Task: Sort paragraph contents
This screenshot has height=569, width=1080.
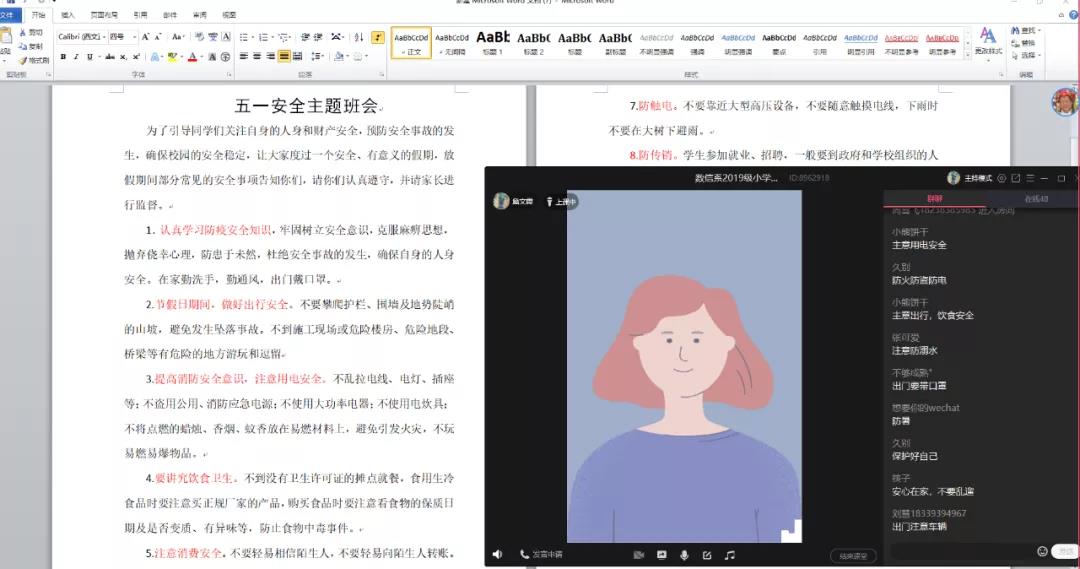Action: point(359,37)
